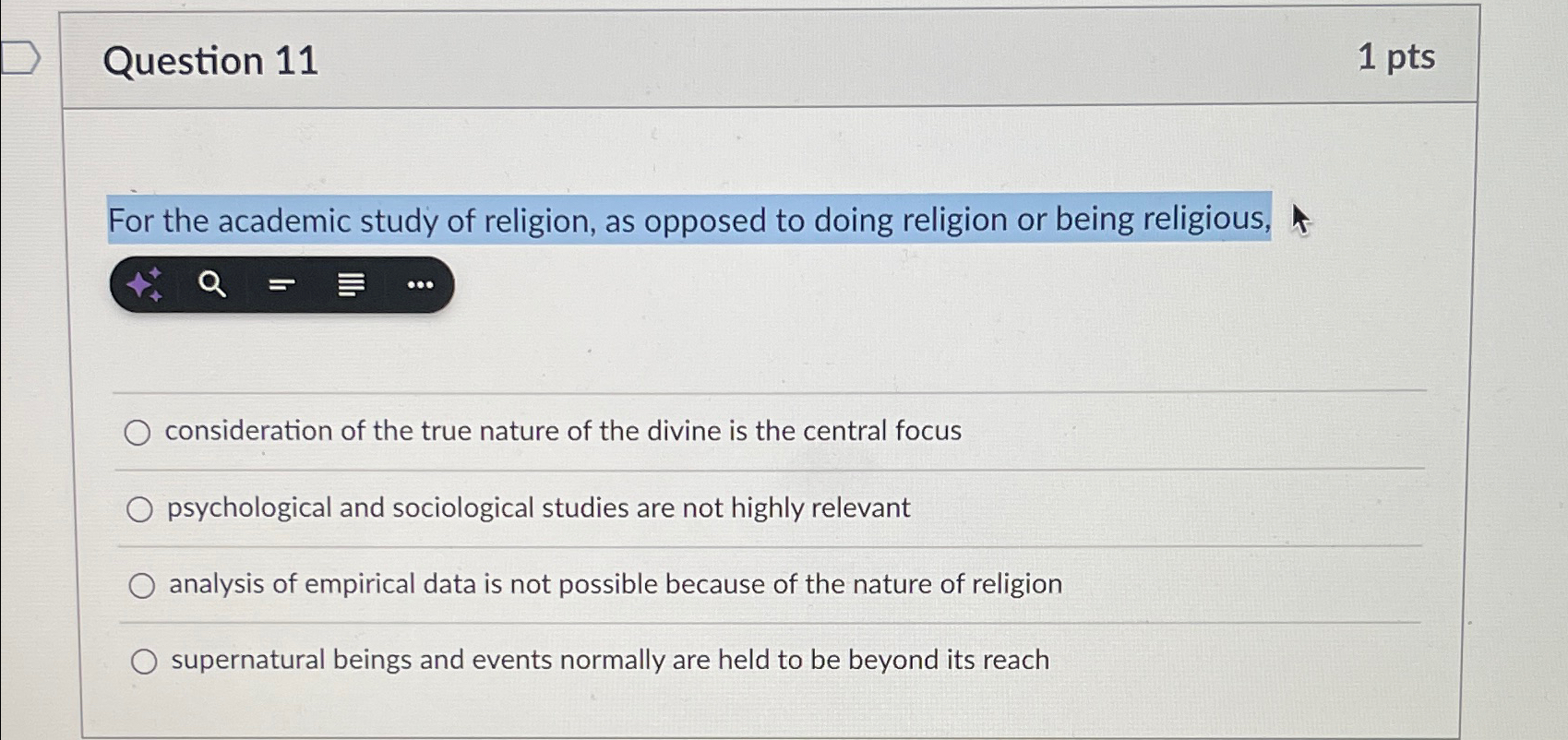Screen dimensions: 1568x740
Task: Choose psychological and sociological studies option
Action: click(x=139, y=508)
